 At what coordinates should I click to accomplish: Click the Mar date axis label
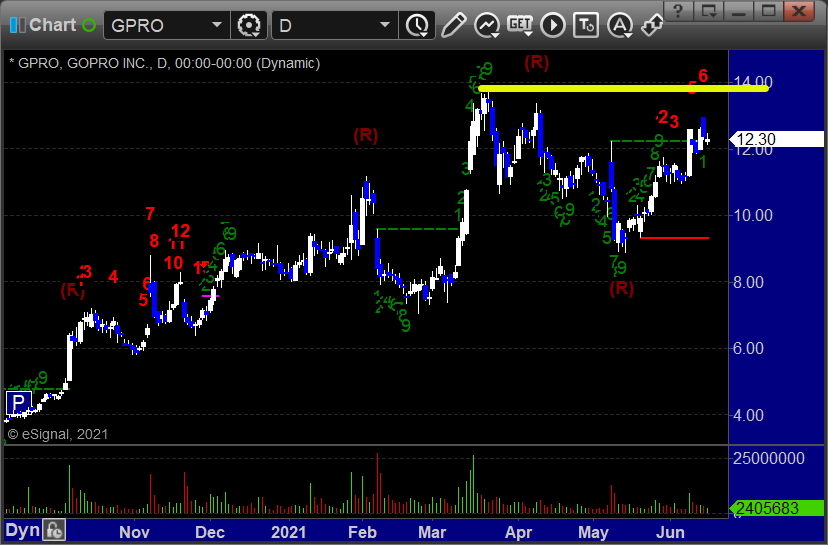[x=432, y=532]
